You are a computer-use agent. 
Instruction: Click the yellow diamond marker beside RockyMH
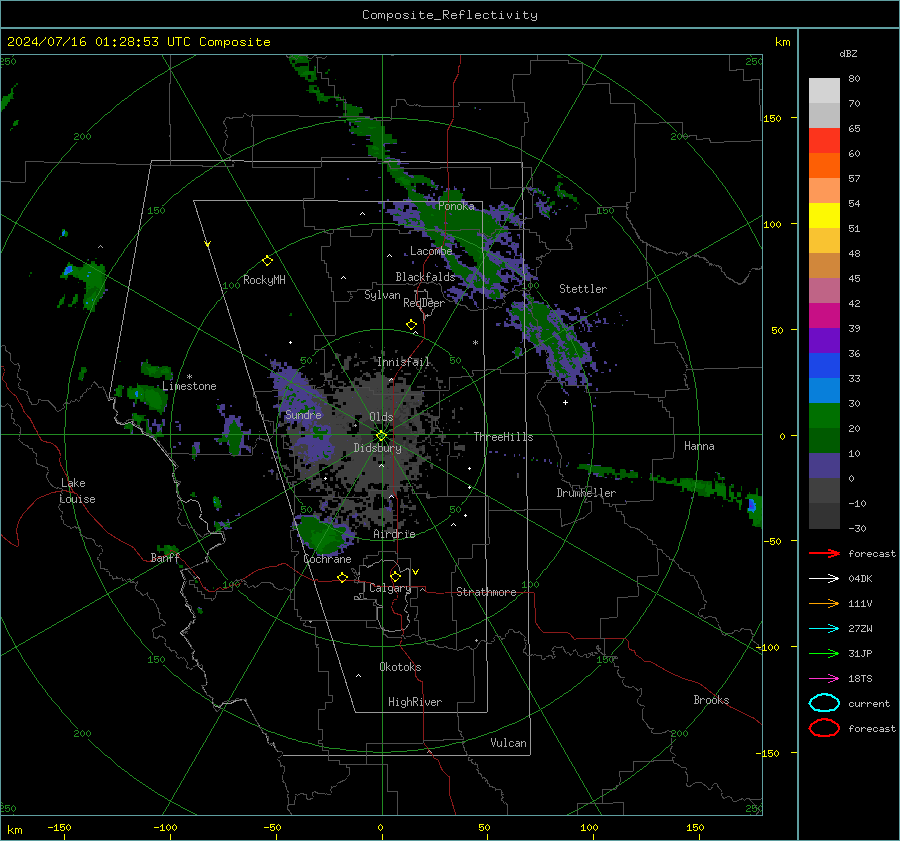click(267, 261)
